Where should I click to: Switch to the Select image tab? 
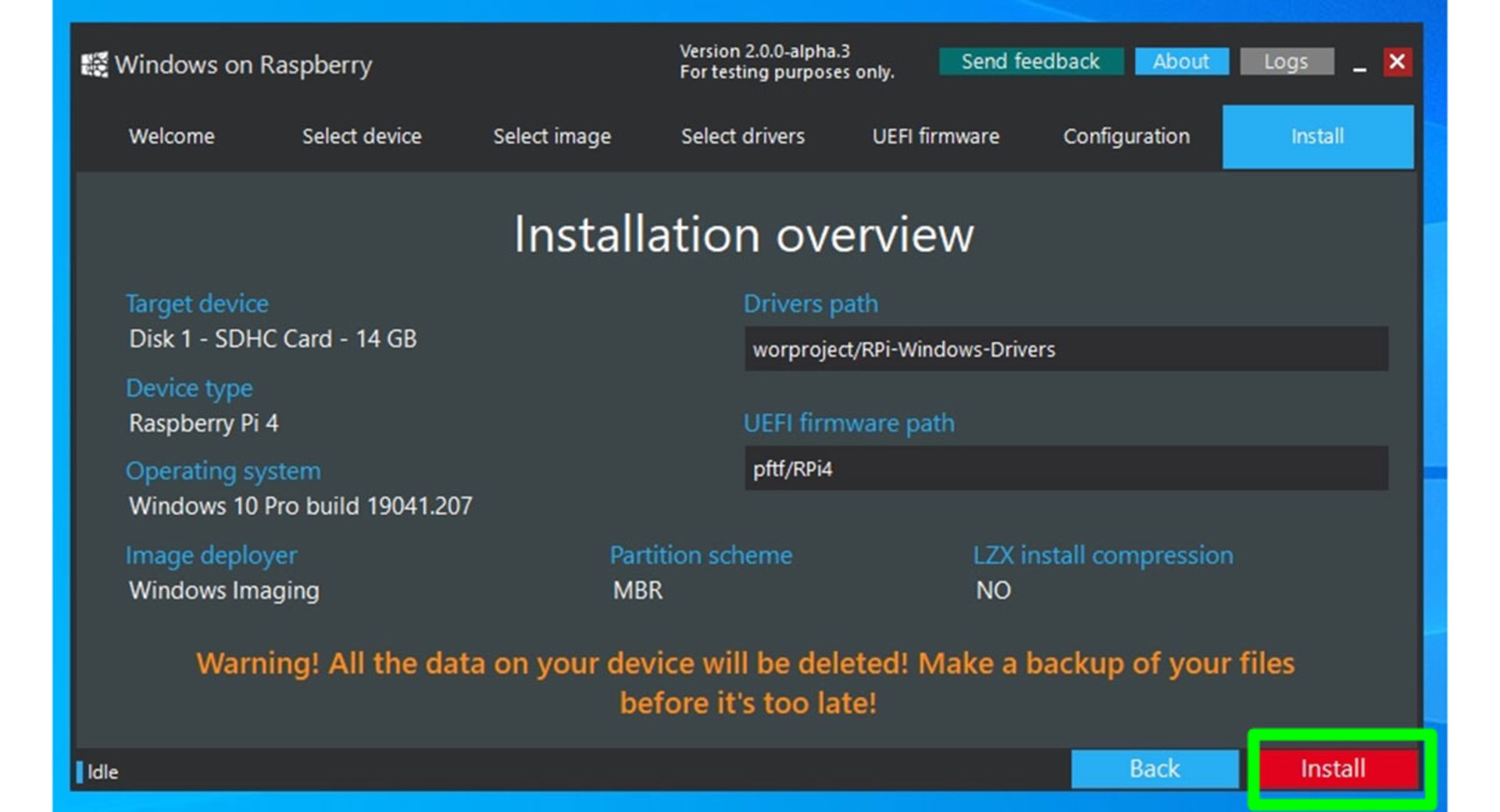click(x=552, y=137)
